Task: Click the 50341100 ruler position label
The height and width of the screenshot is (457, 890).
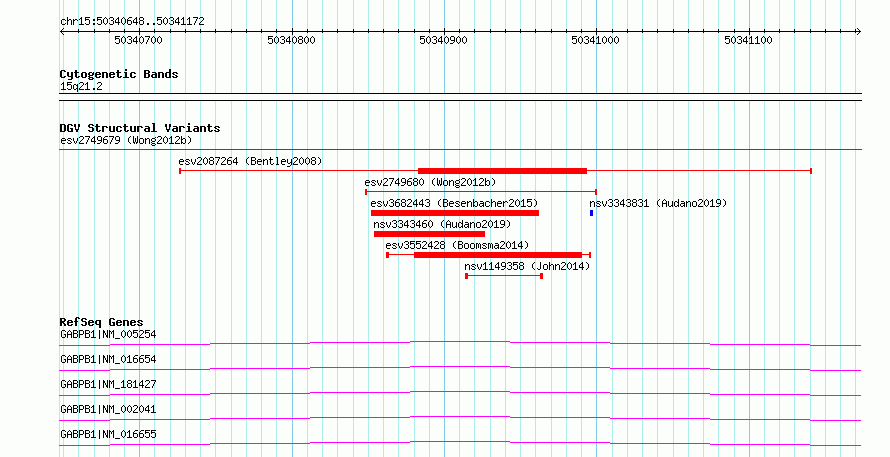Action: coord(748,40)
